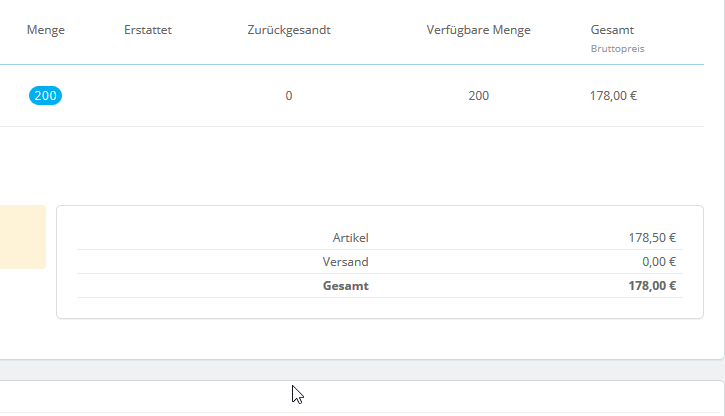This screenshot has width=725, height=416.
Task: Click the Gesamt column header
Action: (612, 30)
